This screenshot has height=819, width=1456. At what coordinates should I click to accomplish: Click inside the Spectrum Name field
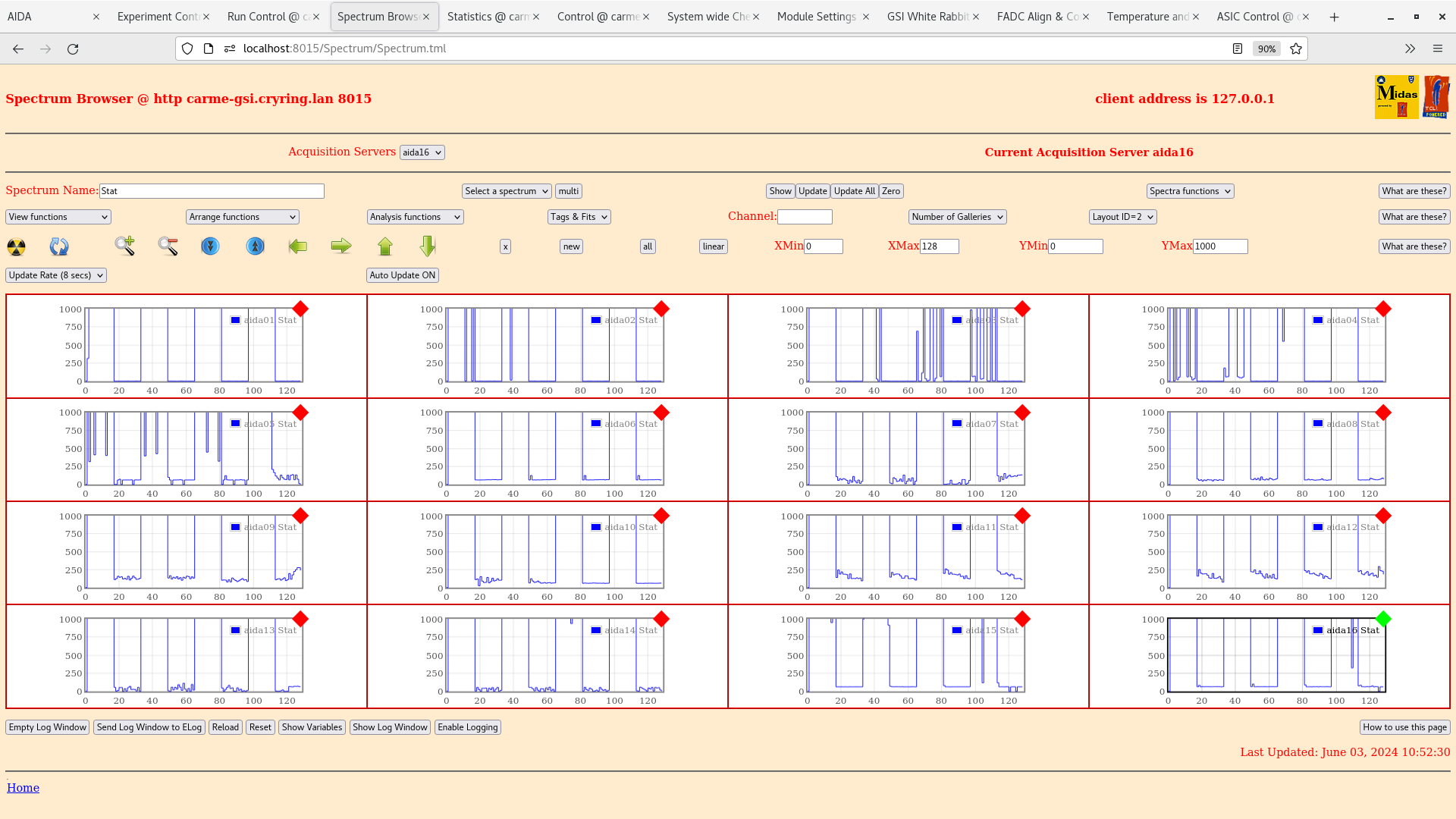point(212,190)
